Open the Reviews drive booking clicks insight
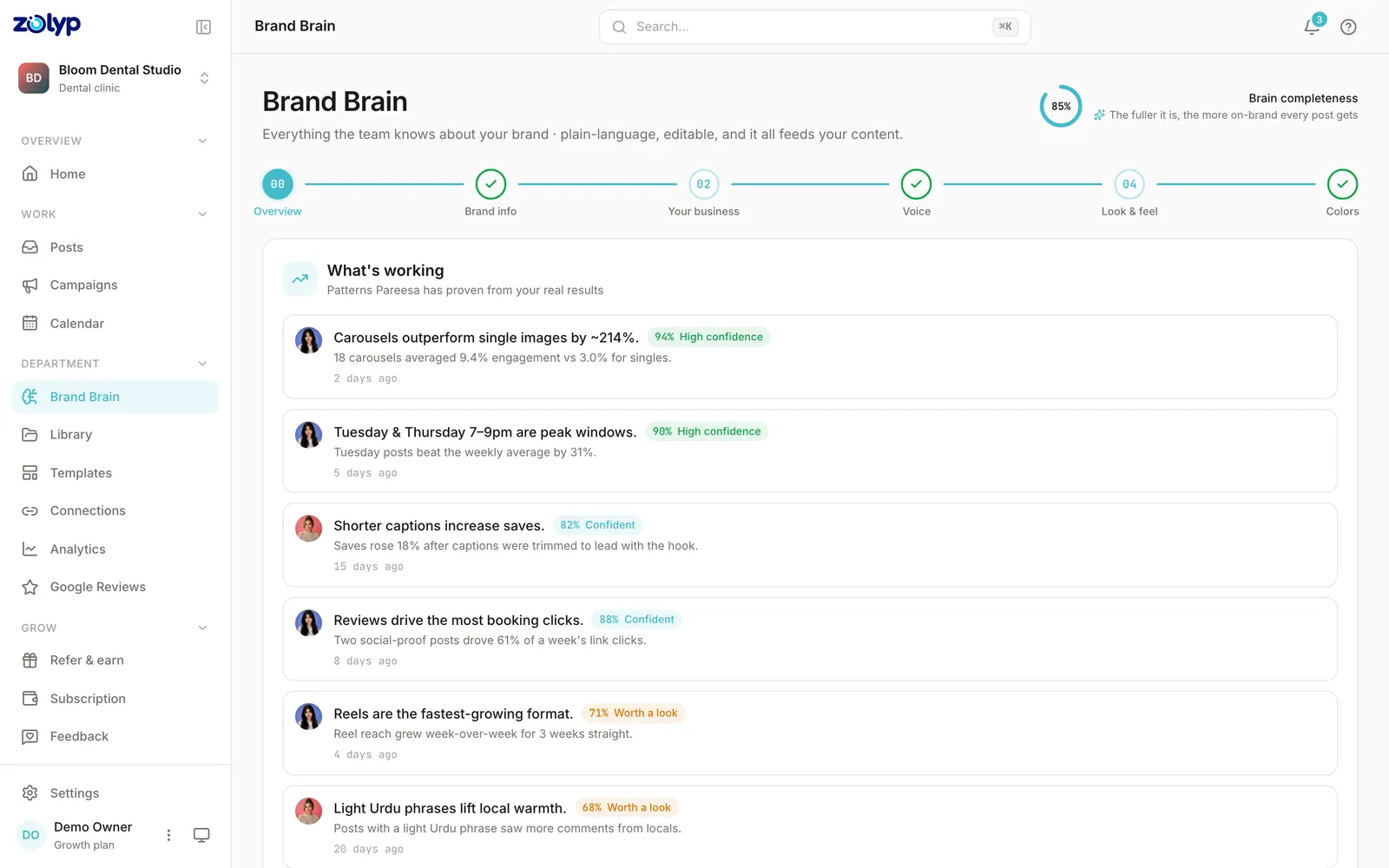The height and width of the screenshot is (868, 1389). 810,639
